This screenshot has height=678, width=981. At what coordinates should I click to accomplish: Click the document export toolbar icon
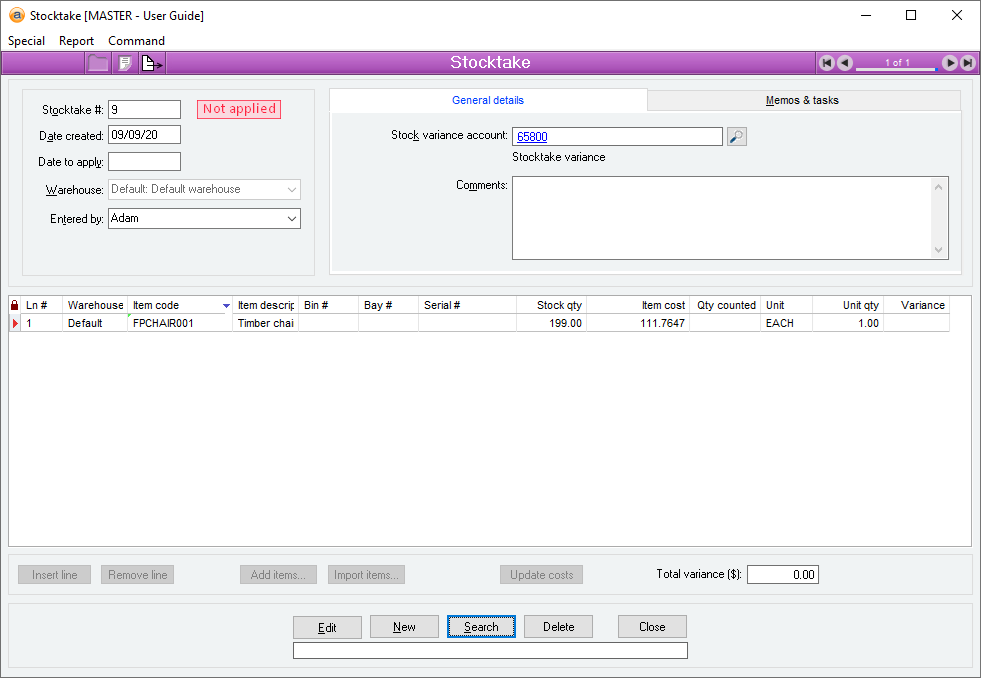tap(151, 63)
